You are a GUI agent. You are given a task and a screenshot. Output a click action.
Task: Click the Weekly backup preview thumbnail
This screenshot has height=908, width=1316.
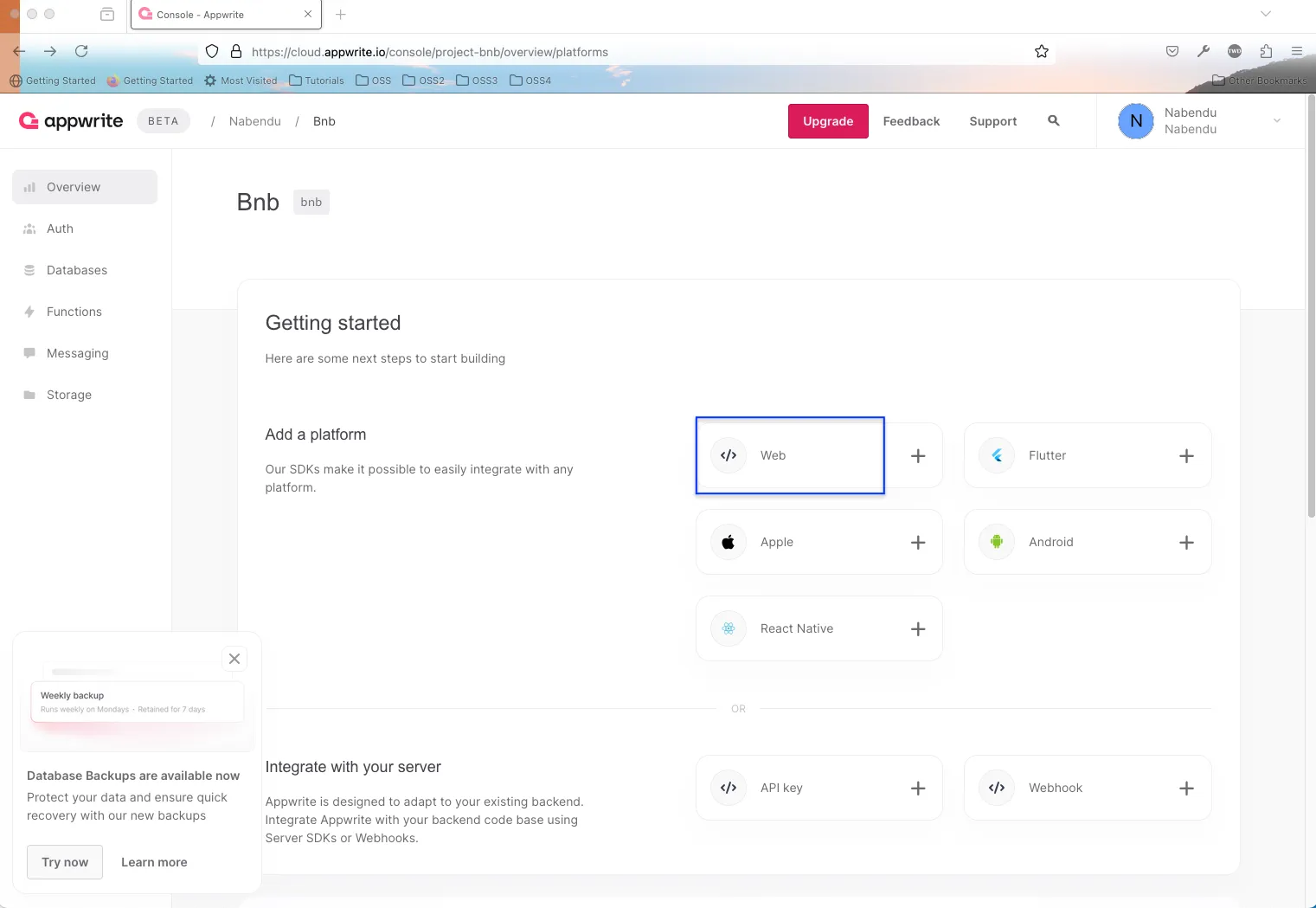pos(138,701)
